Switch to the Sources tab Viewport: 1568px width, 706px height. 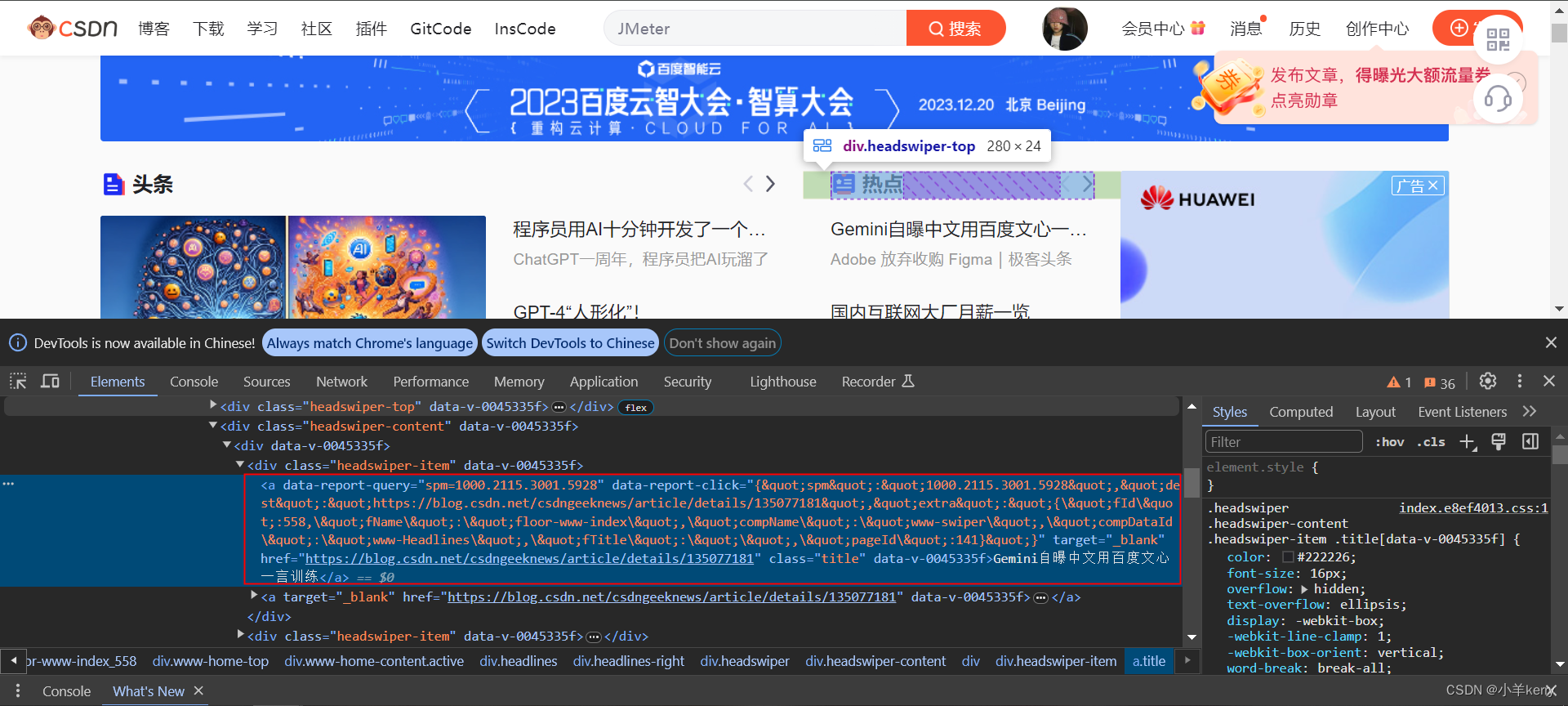266,382
